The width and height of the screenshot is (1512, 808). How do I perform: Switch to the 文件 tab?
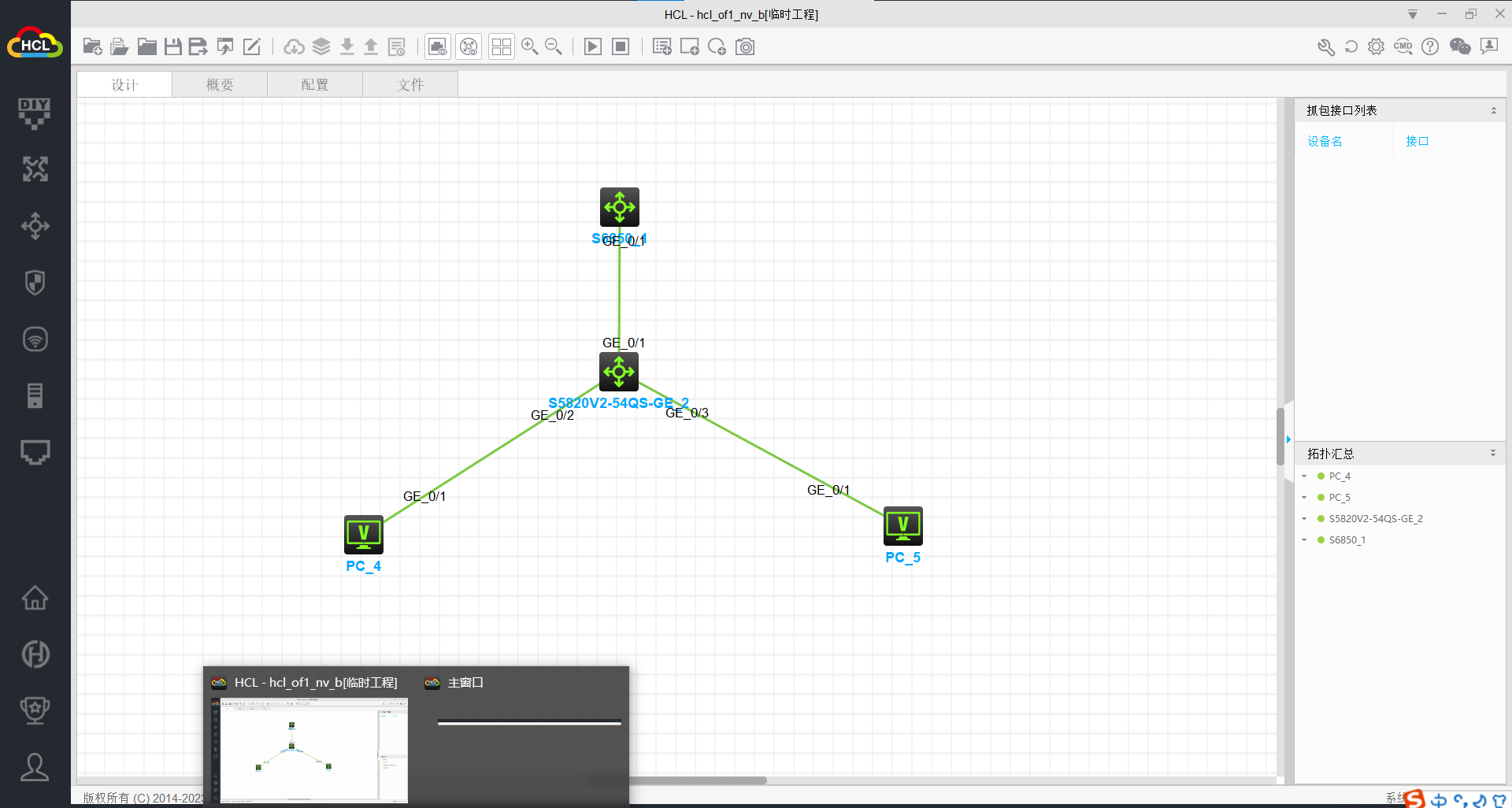[x=410, y=84]
